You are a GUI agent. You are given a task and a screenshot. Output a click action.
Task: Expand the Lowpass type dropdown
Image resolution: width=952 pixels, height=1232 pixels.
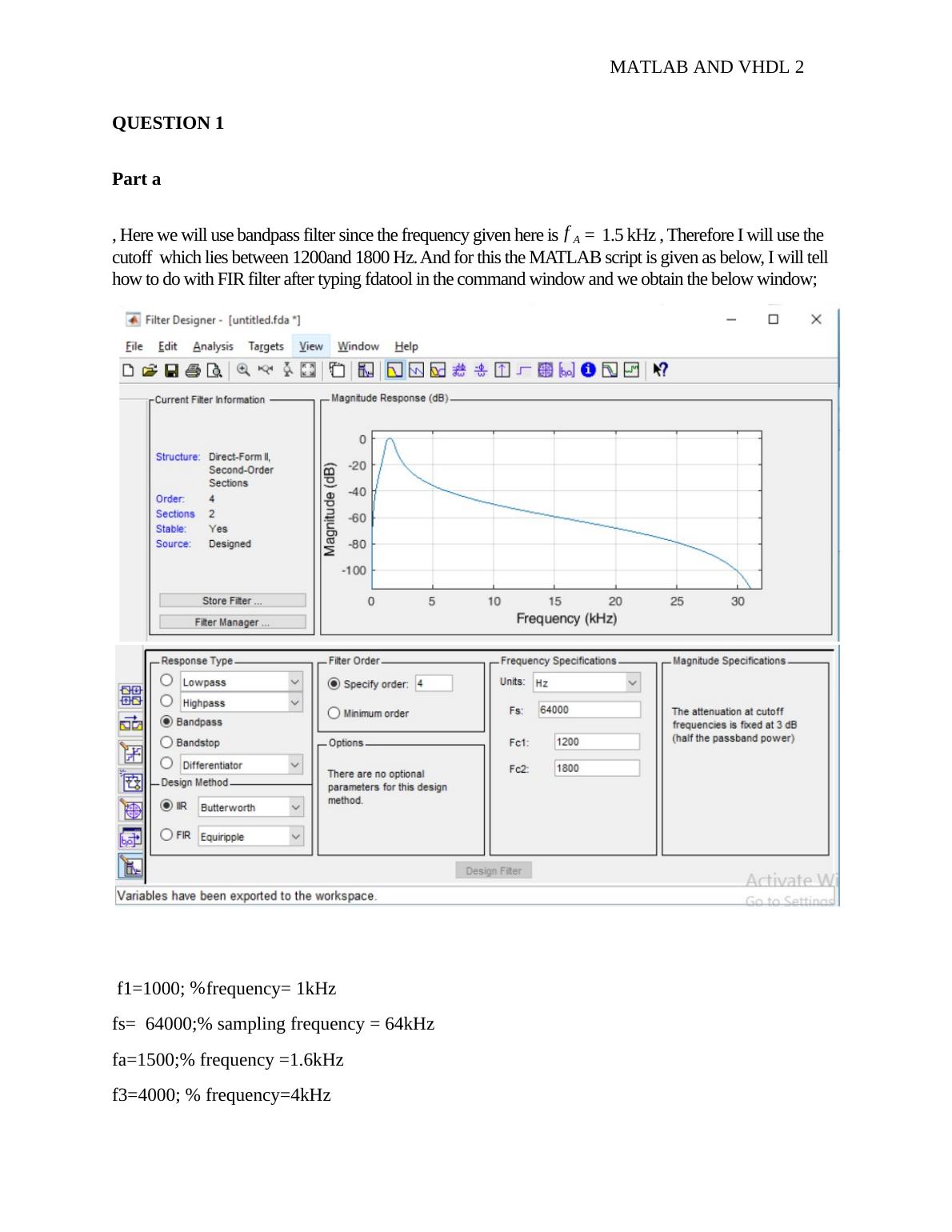pos(295,682)
